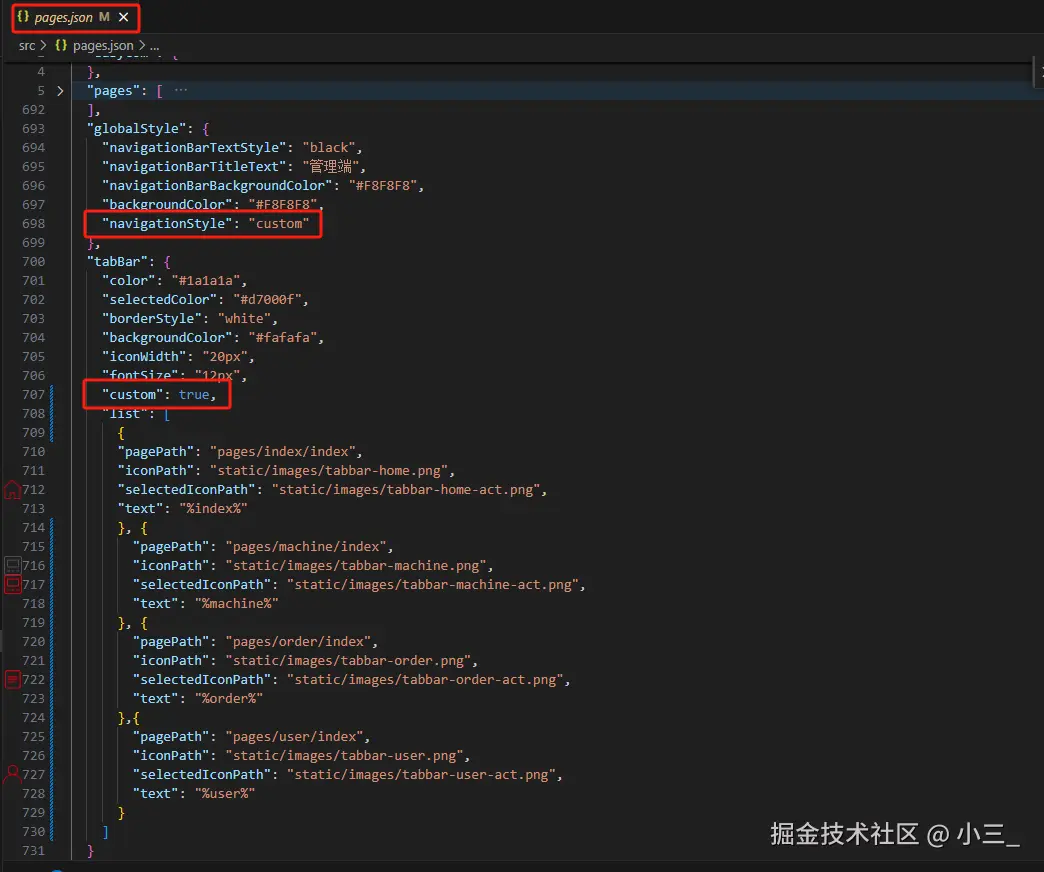Open the src breadcrumb folder
Image resolution: width=1044 pixels, height=872 pixels.
point(27,45)
